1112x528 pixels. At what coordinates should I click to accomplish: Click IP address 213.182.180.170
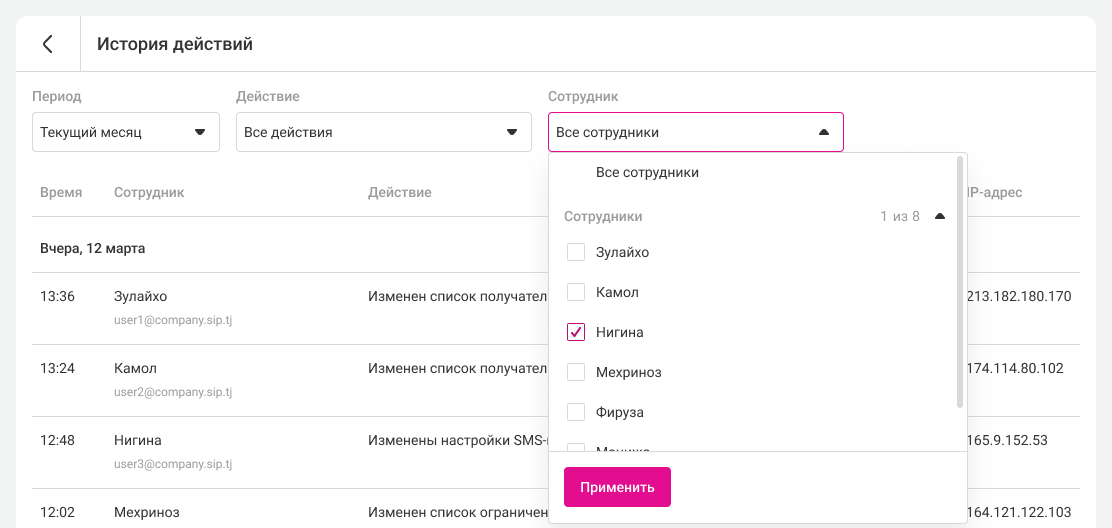click(1019, 296)
